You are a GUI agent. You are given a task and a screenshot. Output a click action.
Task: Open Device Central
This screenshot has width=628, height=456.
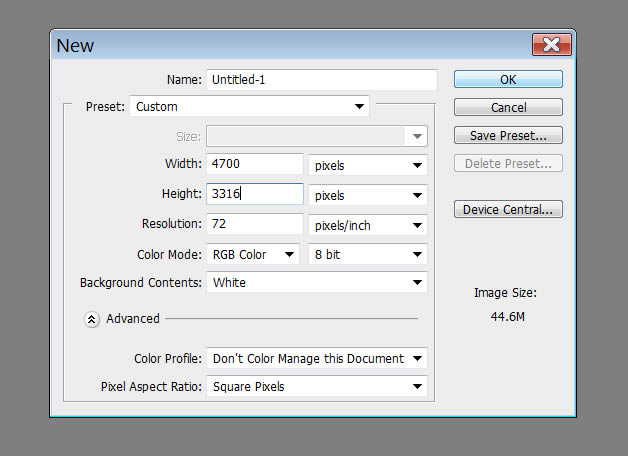pyautogui.click(x=508, y=209)
